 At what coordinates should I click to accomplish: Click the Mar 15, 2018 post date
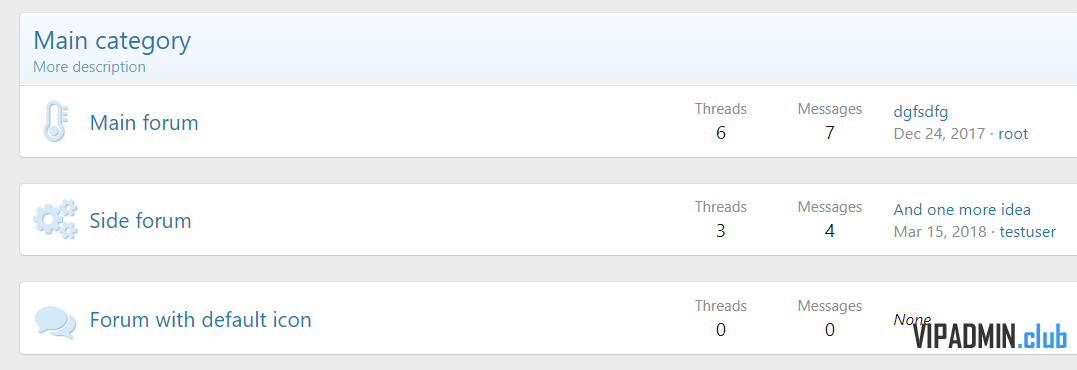940,232
